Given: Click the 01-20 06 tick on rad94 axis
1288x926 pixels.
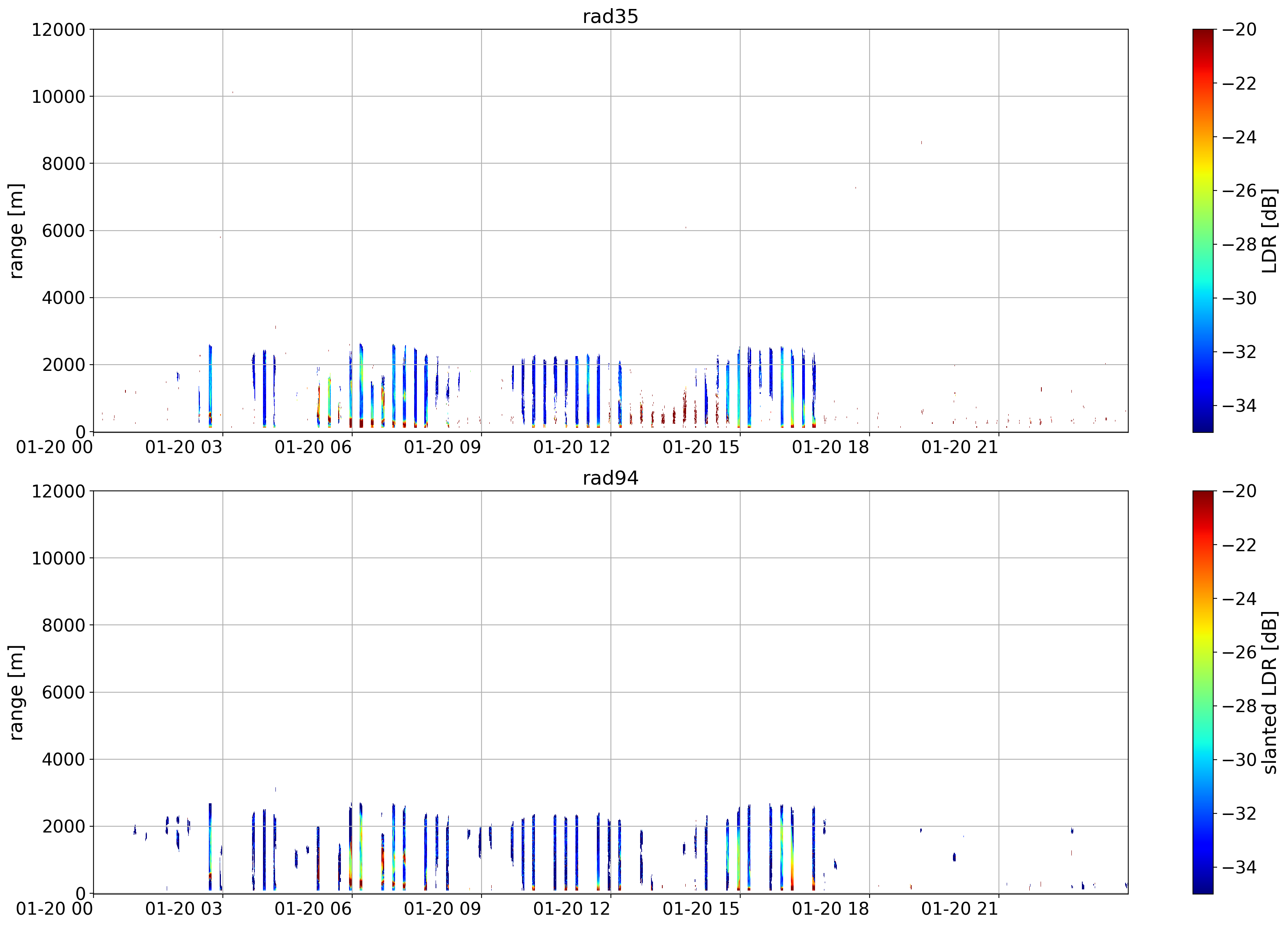Looking at the screenshot, I should pos(313,909).
